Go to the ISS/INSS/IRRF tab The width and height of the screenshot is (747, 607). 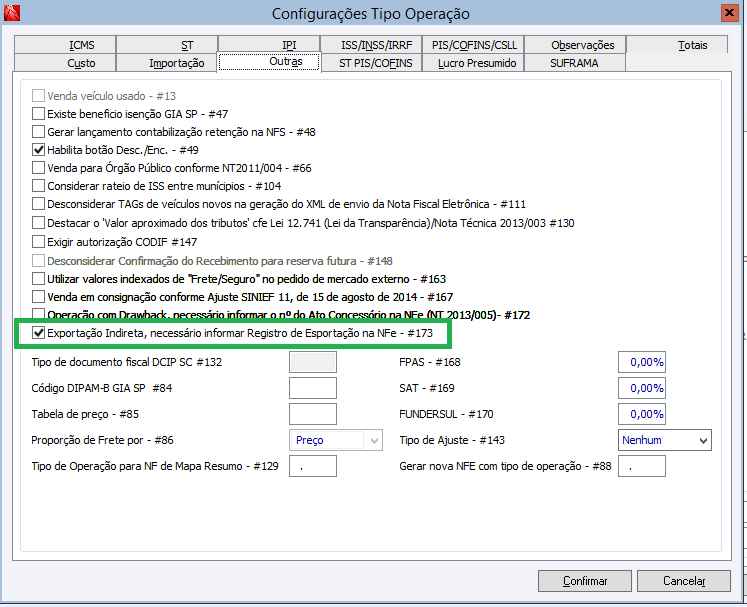tap(371, 45)
